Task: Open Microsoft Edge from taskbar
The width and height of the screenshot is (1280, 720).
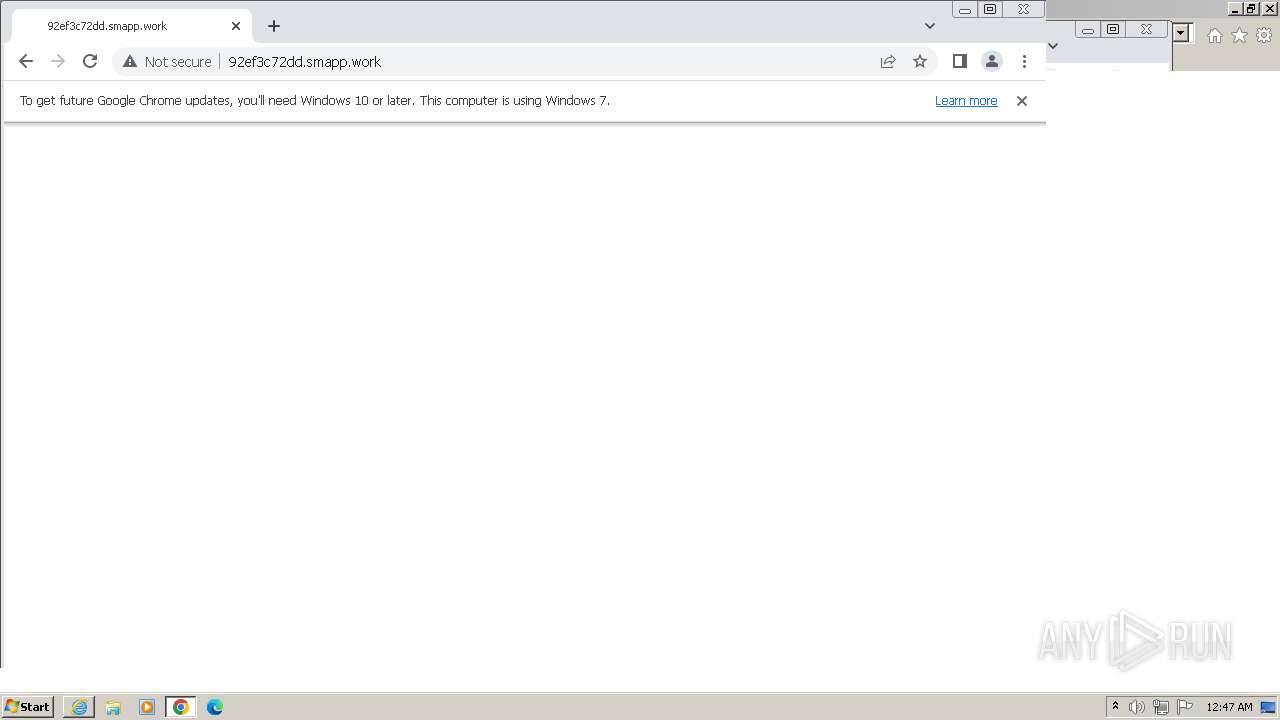Action: coord(215,707)
